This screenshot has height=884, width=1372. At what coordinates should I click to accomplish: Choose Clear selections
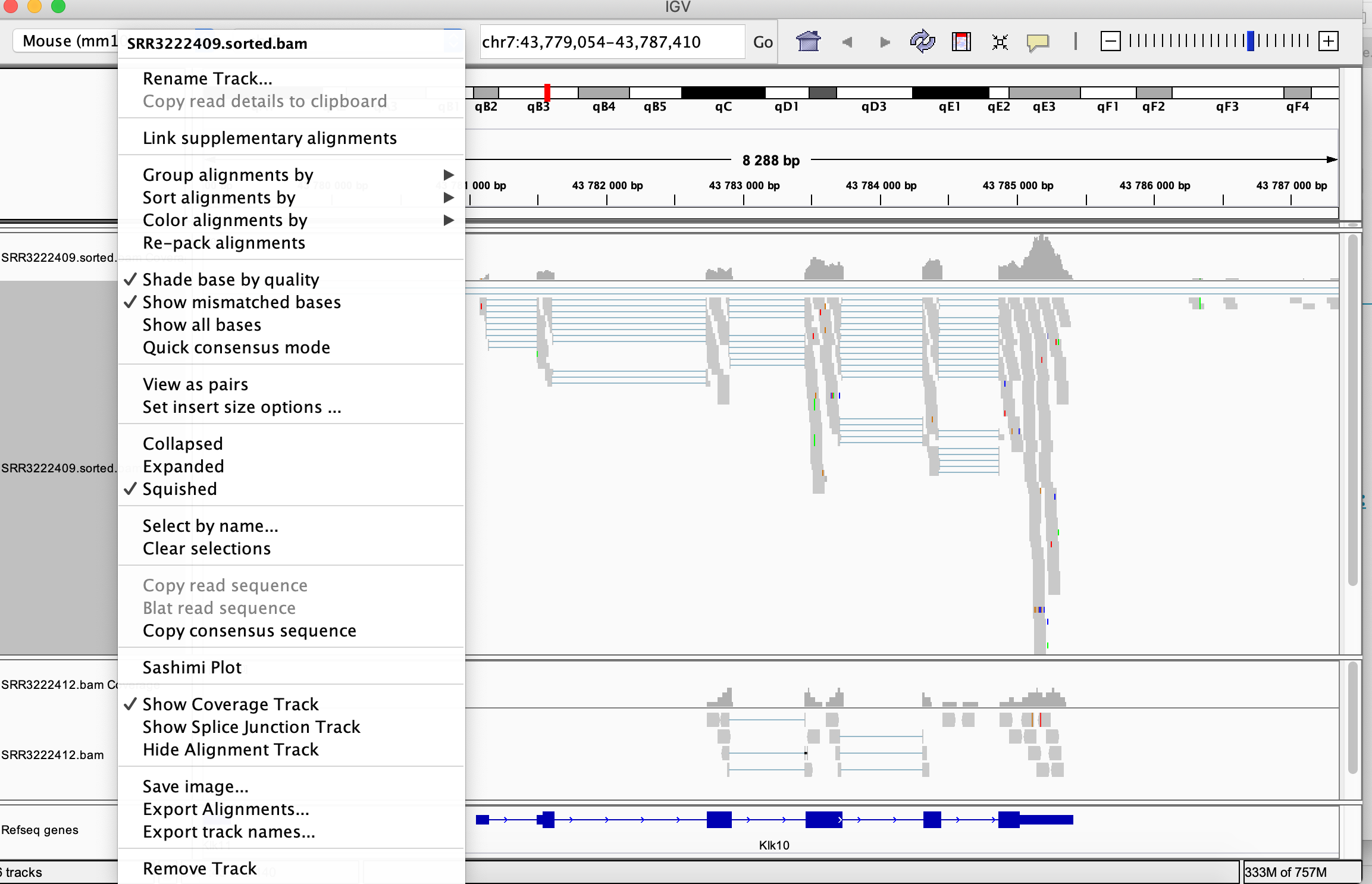(206, 548)
